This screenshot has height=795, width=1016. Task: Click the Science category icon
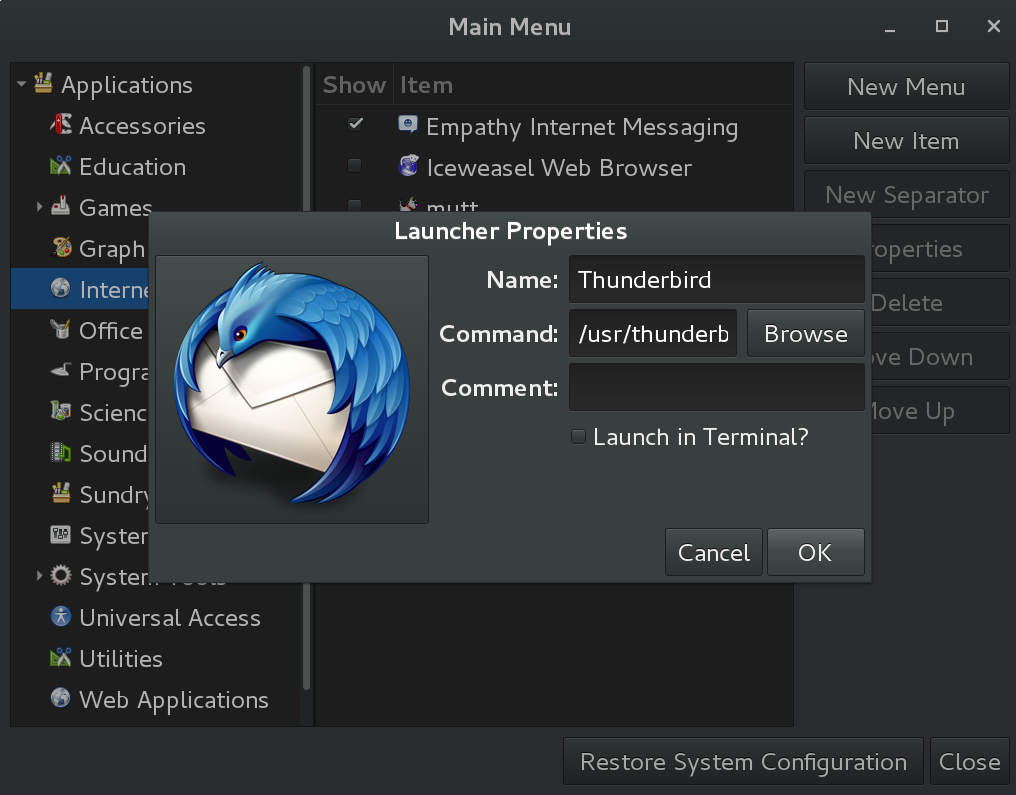tap(61, 411)
